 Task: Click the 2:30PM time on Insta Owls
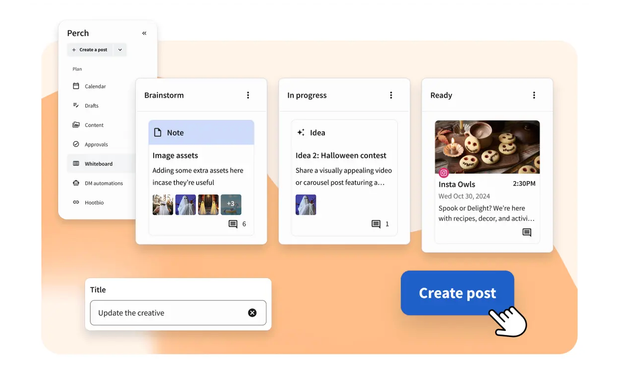(524, 183)
